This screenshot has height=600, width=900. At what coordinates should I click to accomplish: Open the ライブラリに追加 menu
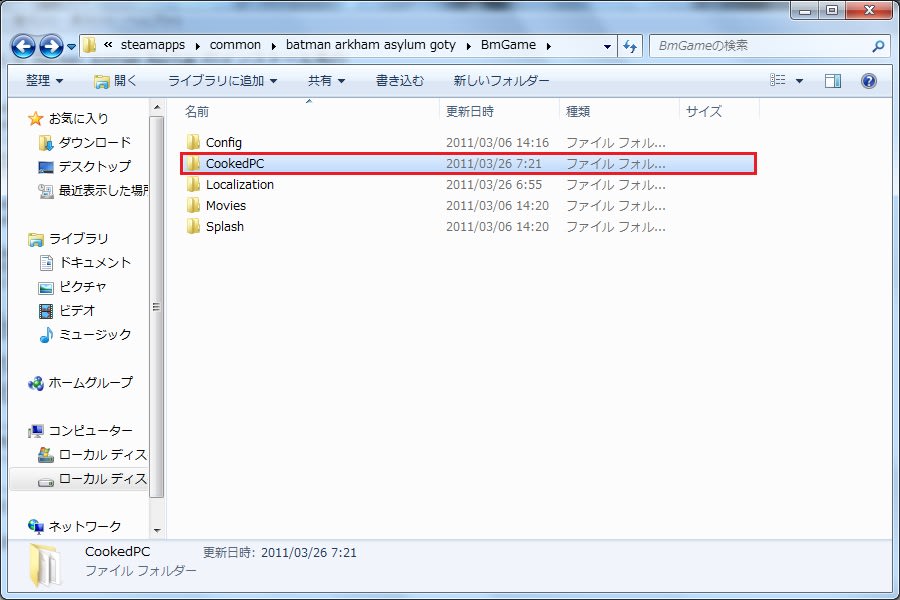point(223,81)
